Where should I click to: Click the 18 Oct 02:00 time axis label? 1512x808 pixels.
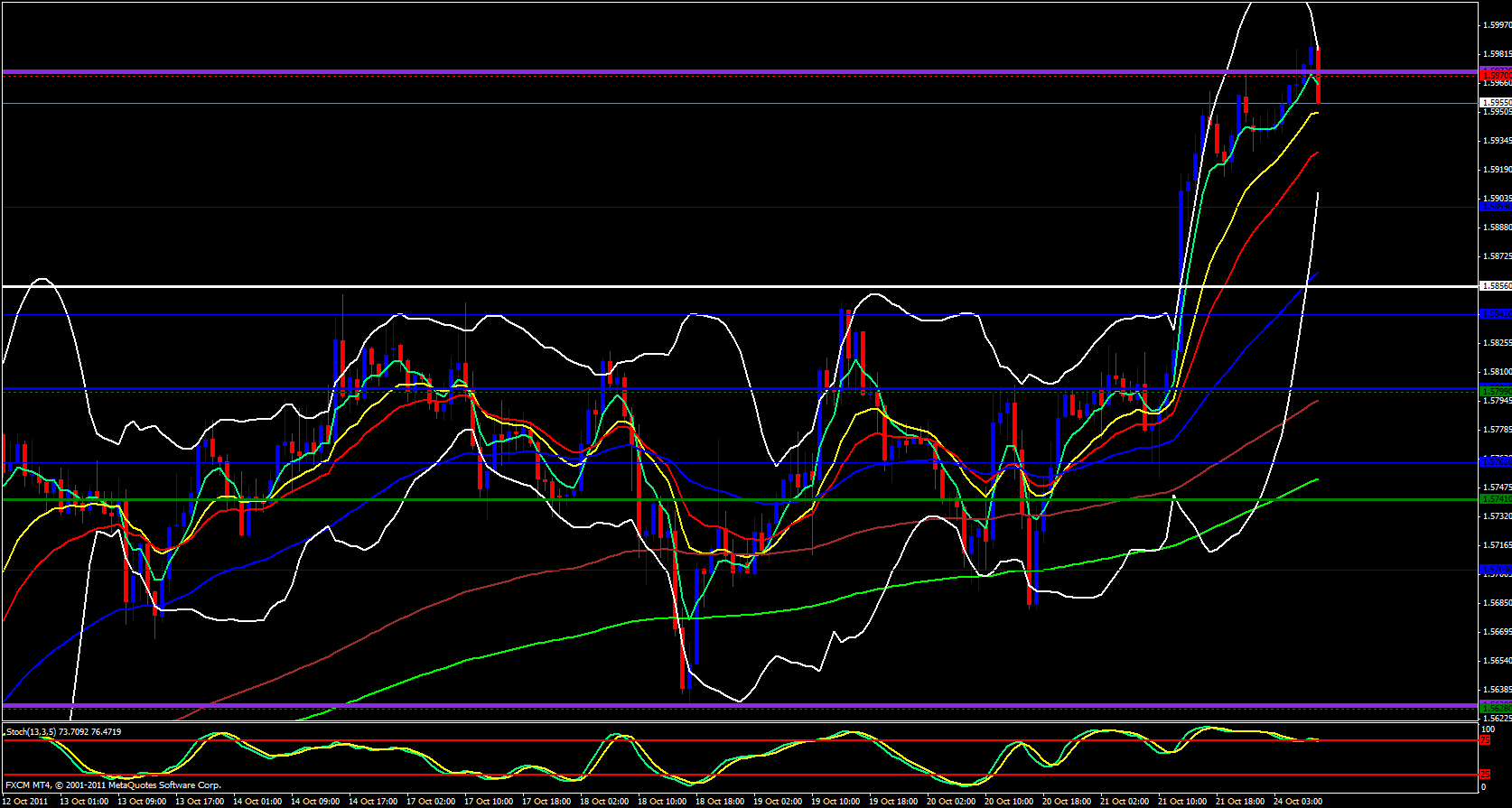point(603,801)
